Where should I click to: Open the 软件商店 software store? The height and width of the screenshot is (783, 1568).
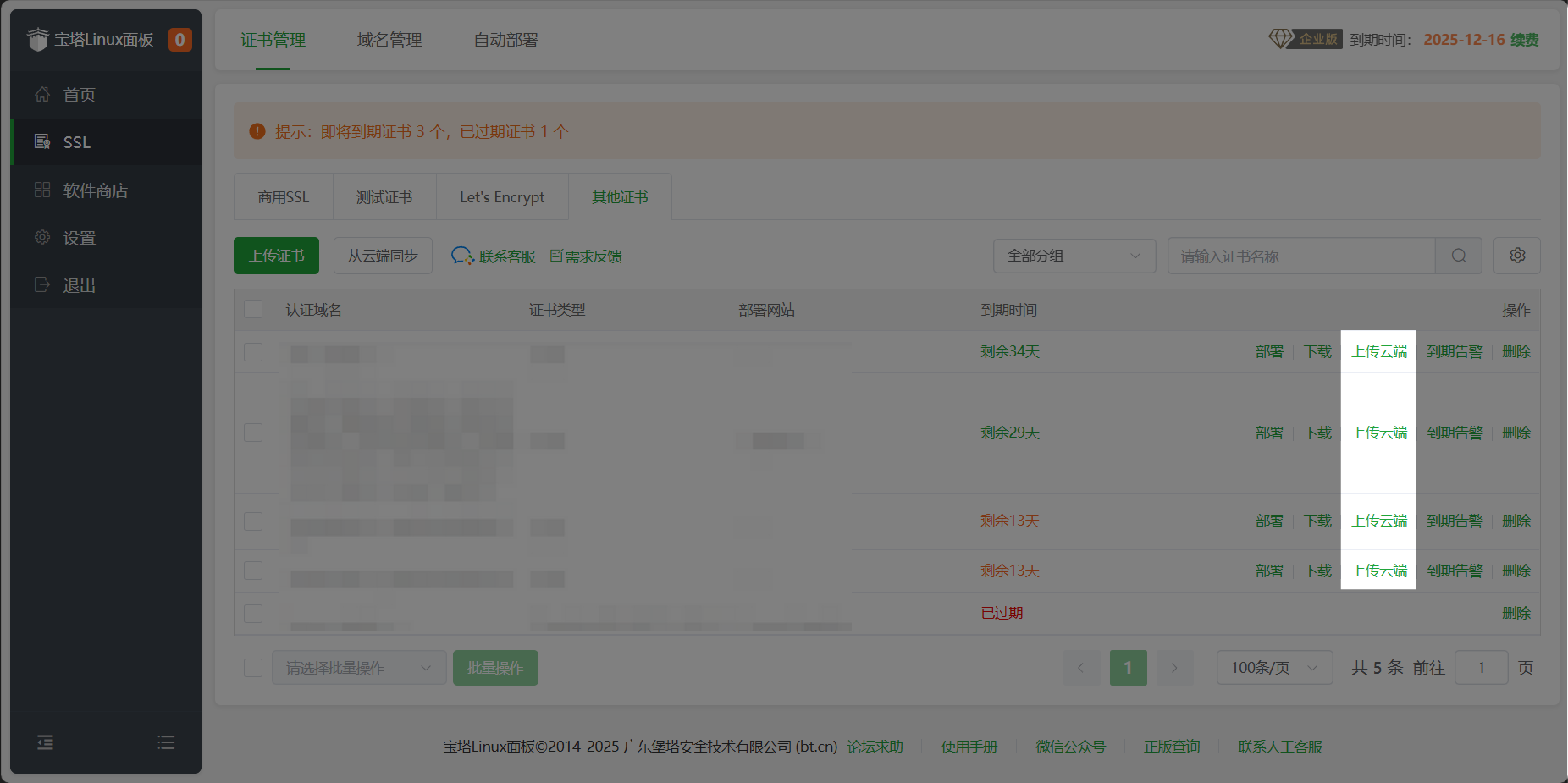96,190
